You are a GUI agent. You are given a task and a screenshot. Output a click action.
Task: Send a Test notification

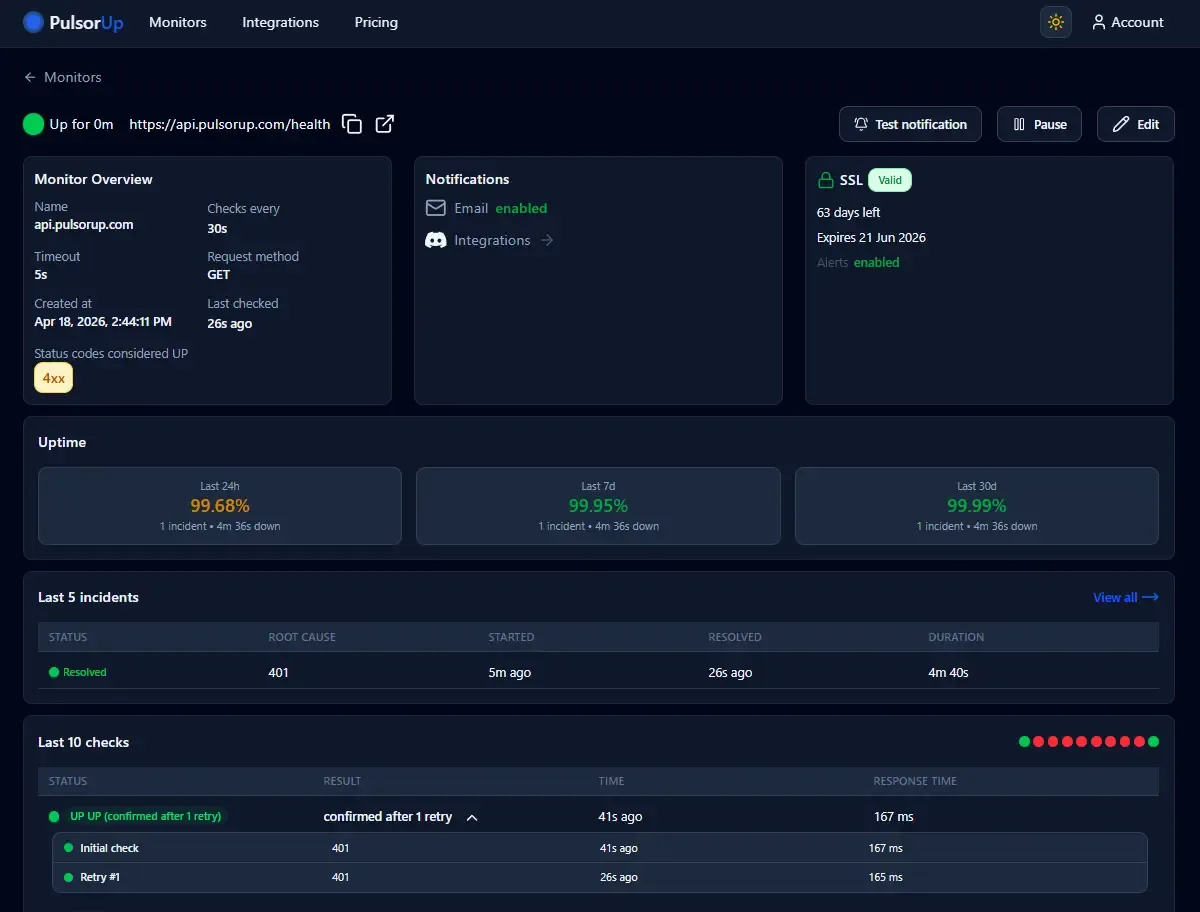click(910, 124)
